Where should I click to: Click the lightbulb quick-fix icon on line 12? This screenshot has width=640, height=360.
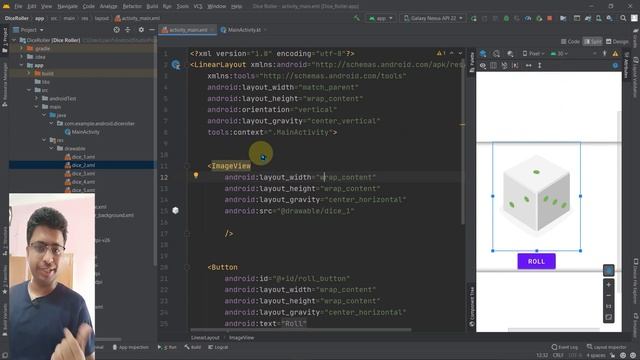pyautogui.click(x=196, y=176)
